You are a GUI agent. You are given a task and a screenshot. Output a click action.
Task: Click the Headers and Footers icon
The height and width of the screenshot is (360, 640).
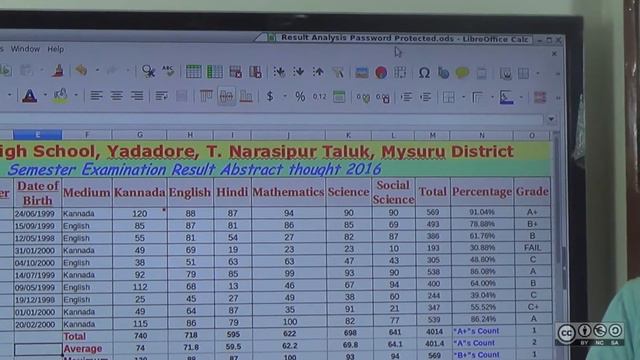482,73
